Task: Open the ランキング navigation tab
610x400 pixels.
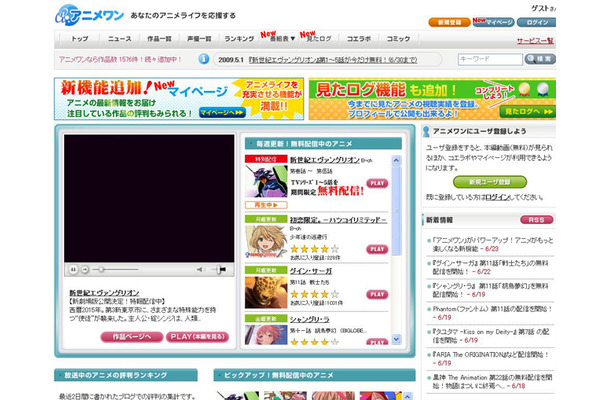Action: 239,39
